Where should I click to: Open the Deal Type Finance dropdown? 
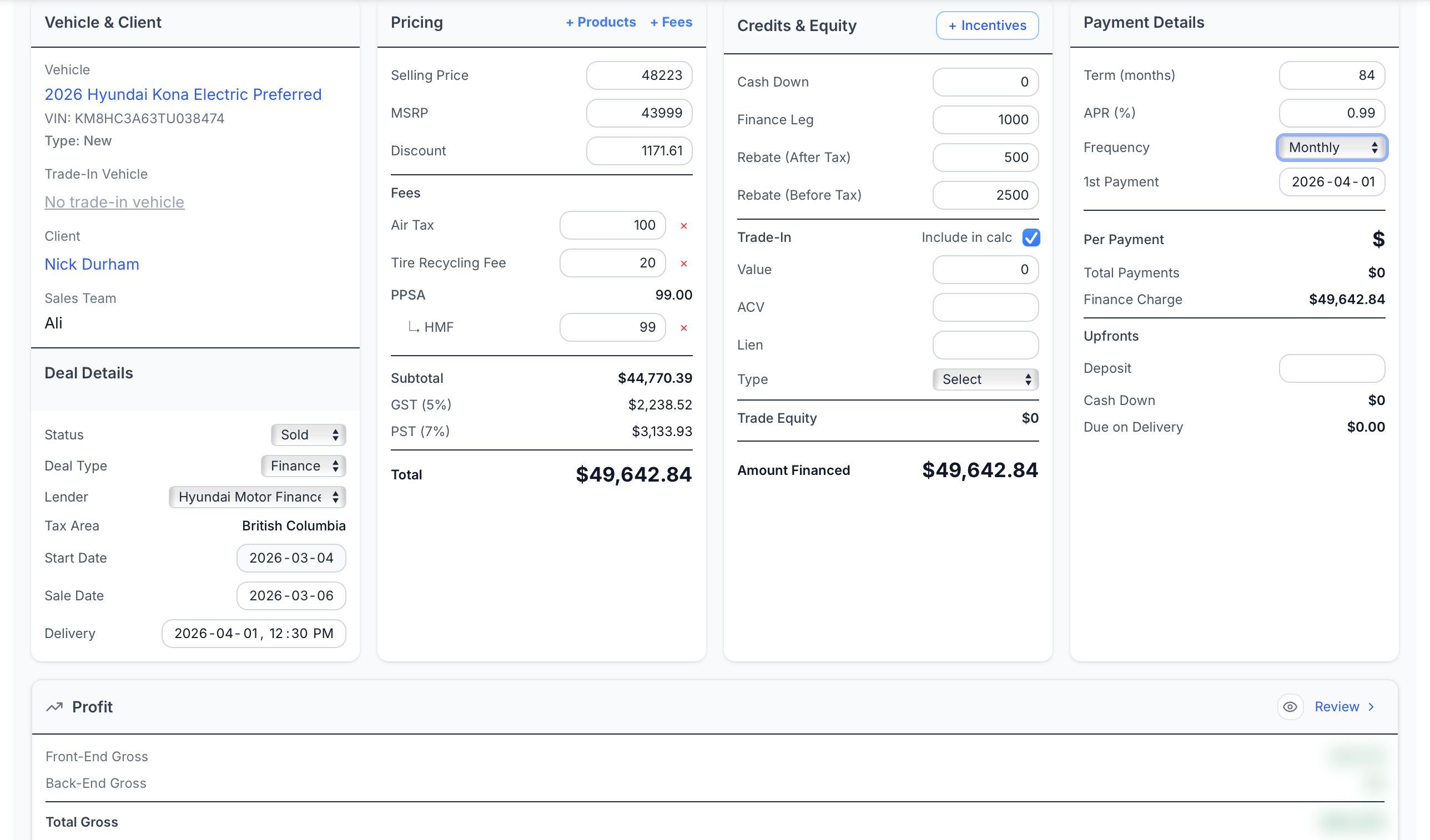[304, 466]
